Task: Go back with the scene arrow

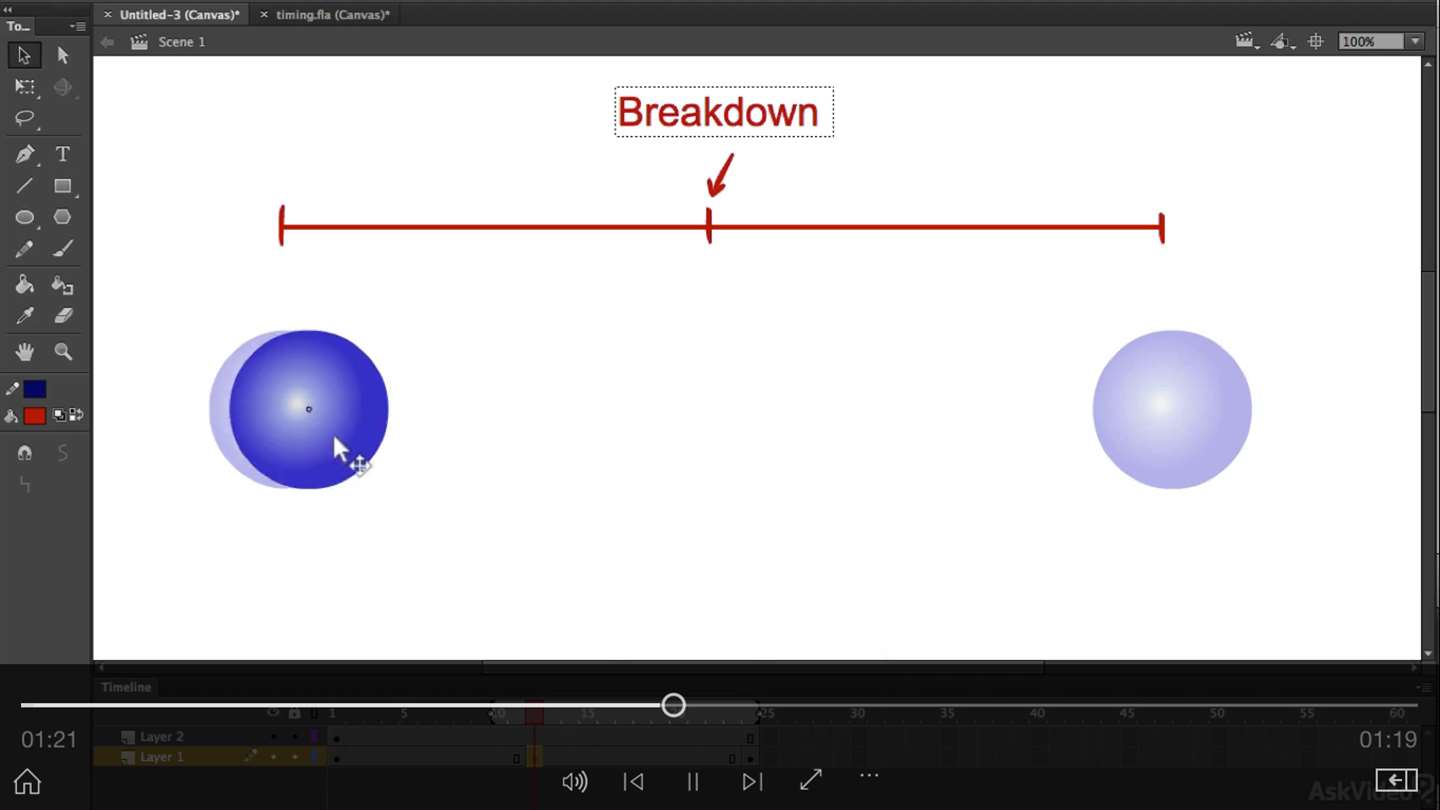Action: 107,42
